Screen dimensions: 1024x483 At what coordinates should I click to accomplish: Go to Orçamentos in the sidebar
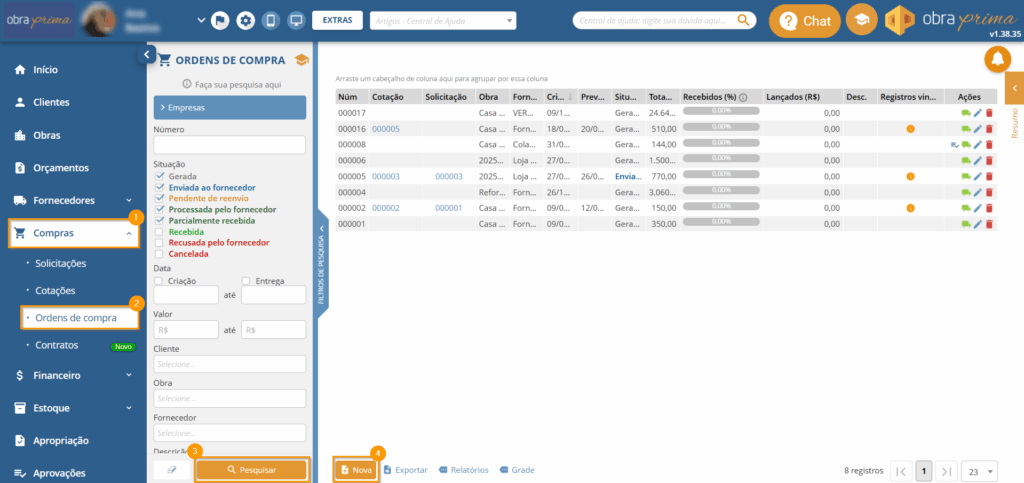pos(61,168)
